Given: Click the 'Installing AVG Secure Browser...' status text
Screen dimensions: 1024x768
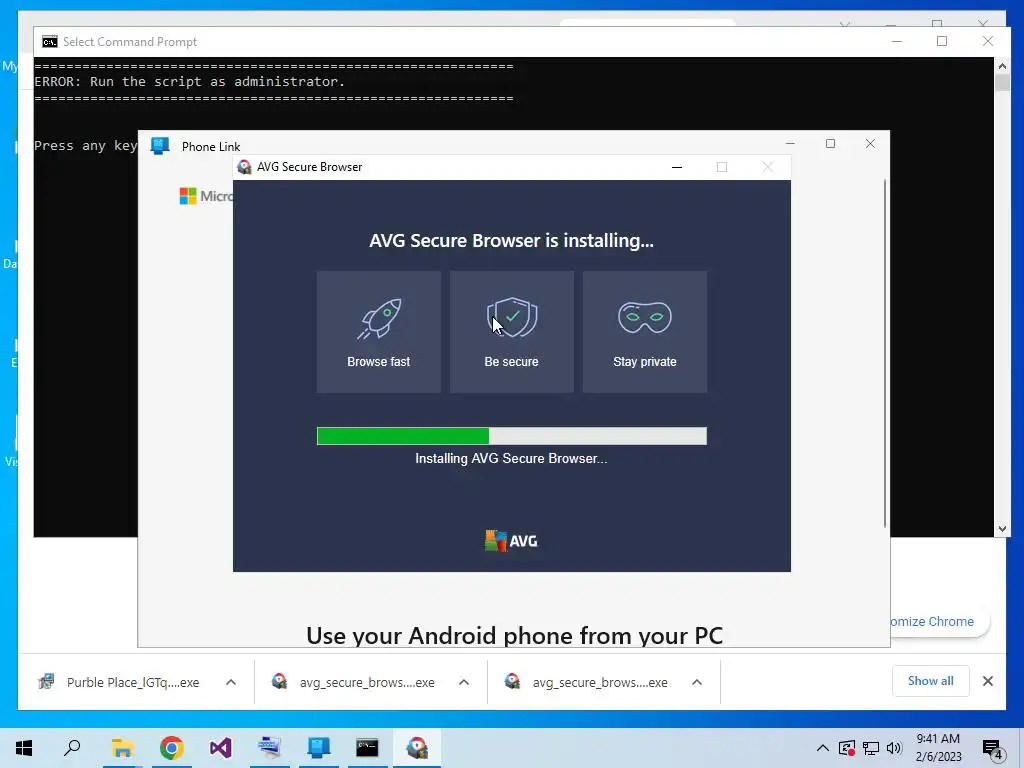Looking at the screenshot, I should [x=511, y=458].
